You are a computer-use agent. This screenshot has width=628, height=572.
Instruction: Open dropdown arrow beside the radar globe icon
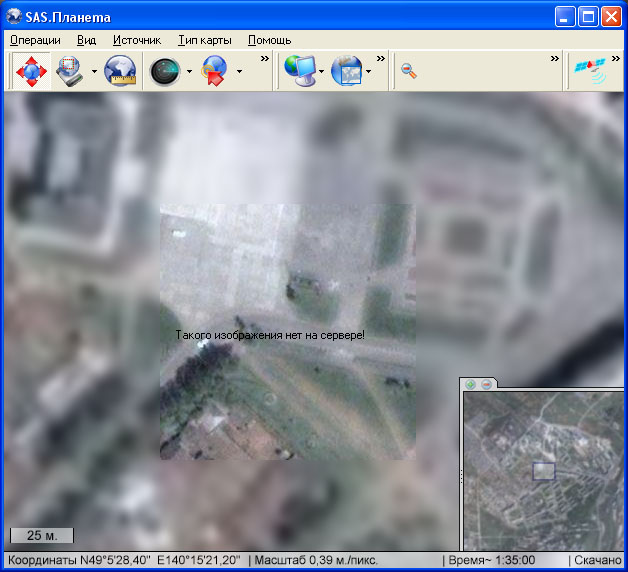(x=189, y=72)
